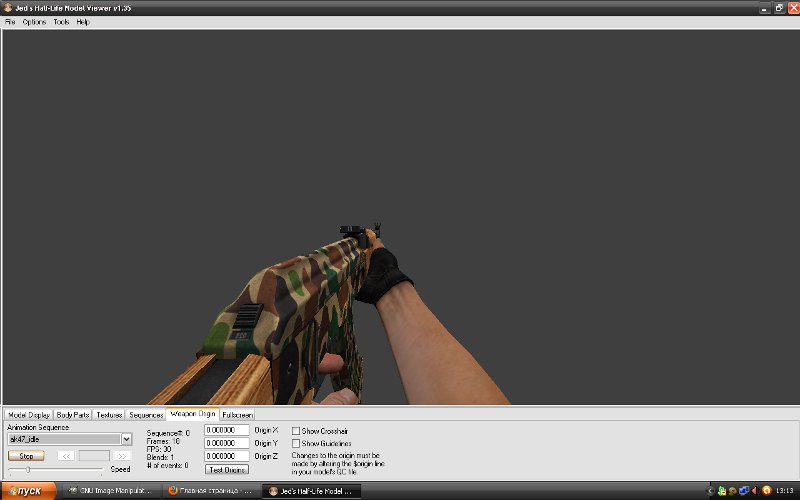Switch to Firefox taskbar window
This screenshot has width=800, height=500.
click(x=210, y=491)
